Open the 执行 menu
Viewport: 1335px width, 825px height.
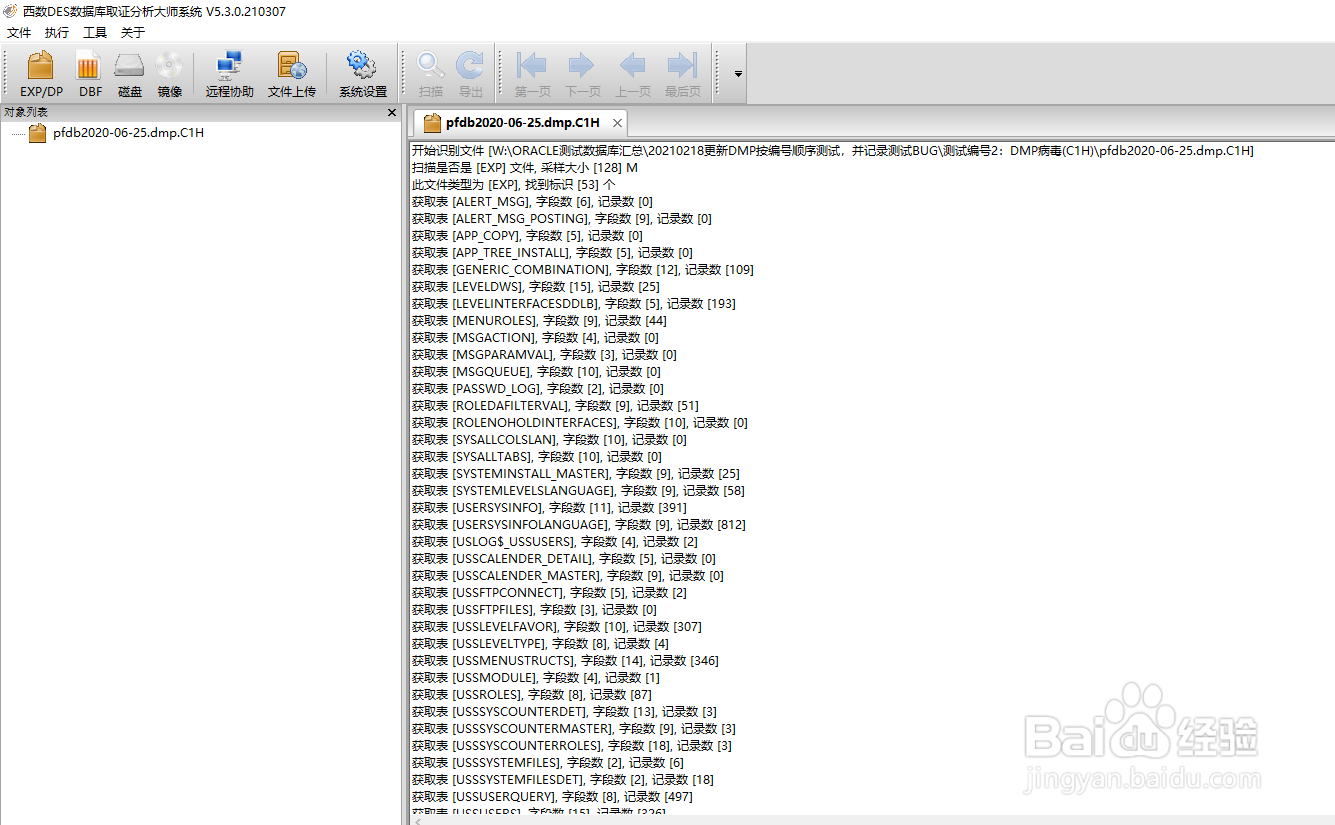click(x=57, y=33)
